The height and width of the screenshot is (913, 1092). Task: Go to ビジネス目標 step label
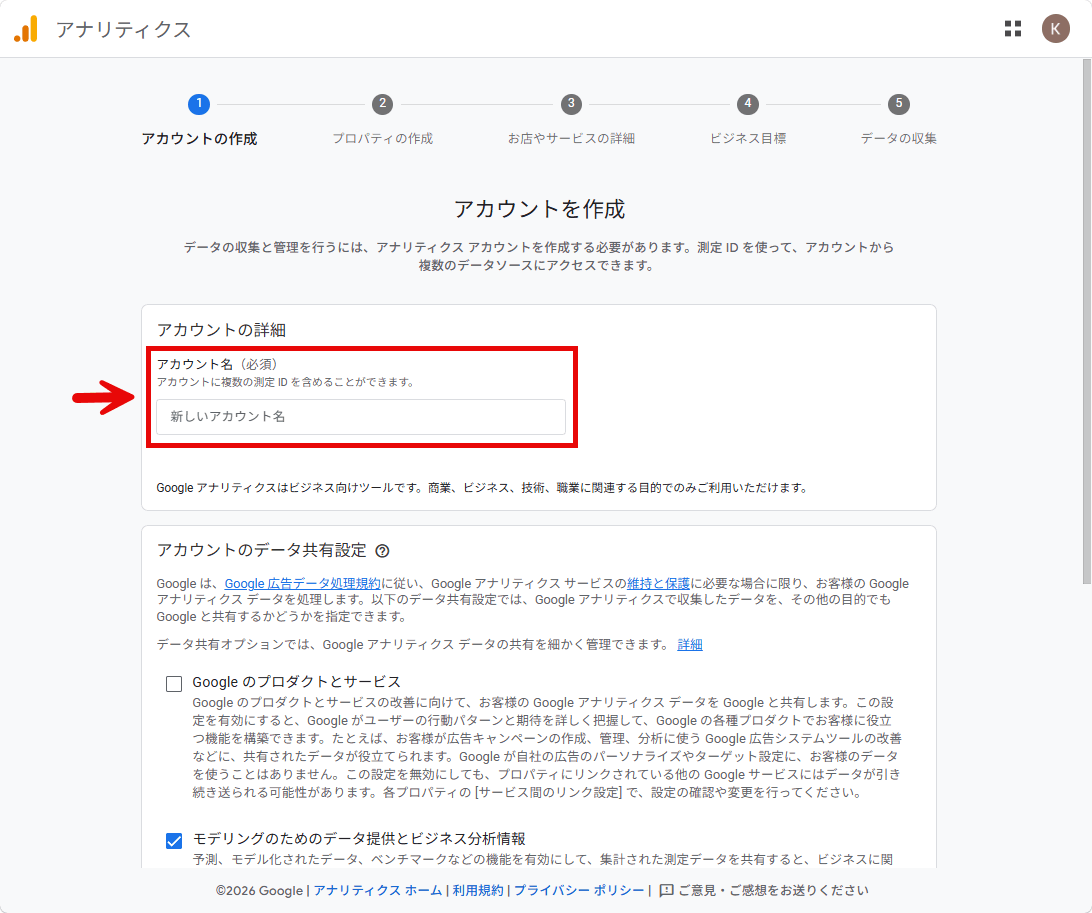(748, 139)
